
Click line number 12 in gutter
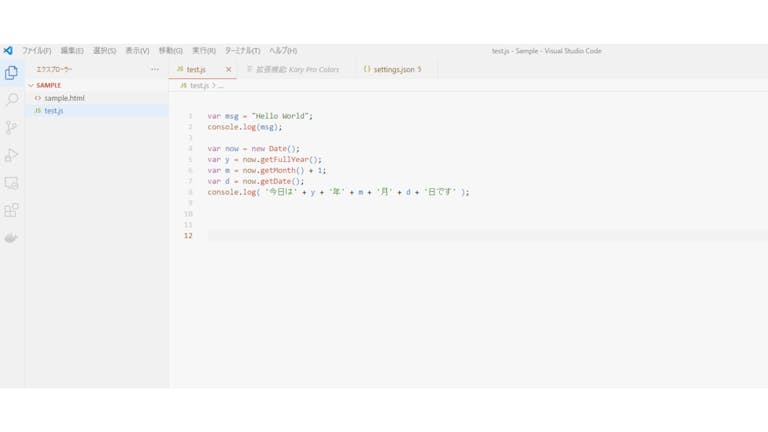[x=188, y=236]
